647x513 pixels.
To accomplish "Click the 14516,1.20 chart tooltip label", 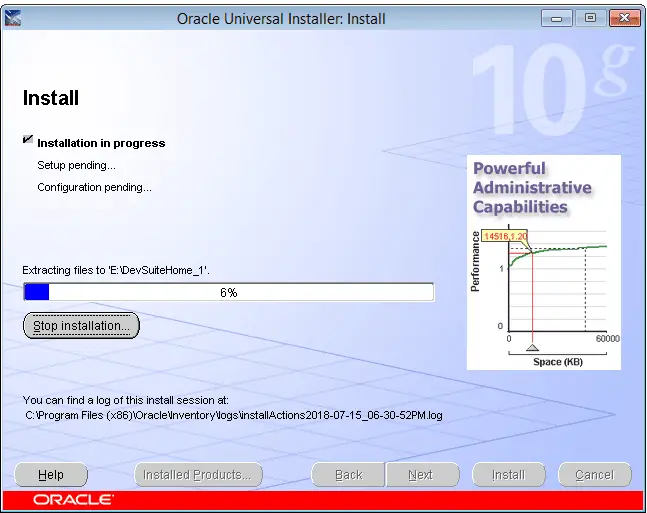I will point(505,236).
